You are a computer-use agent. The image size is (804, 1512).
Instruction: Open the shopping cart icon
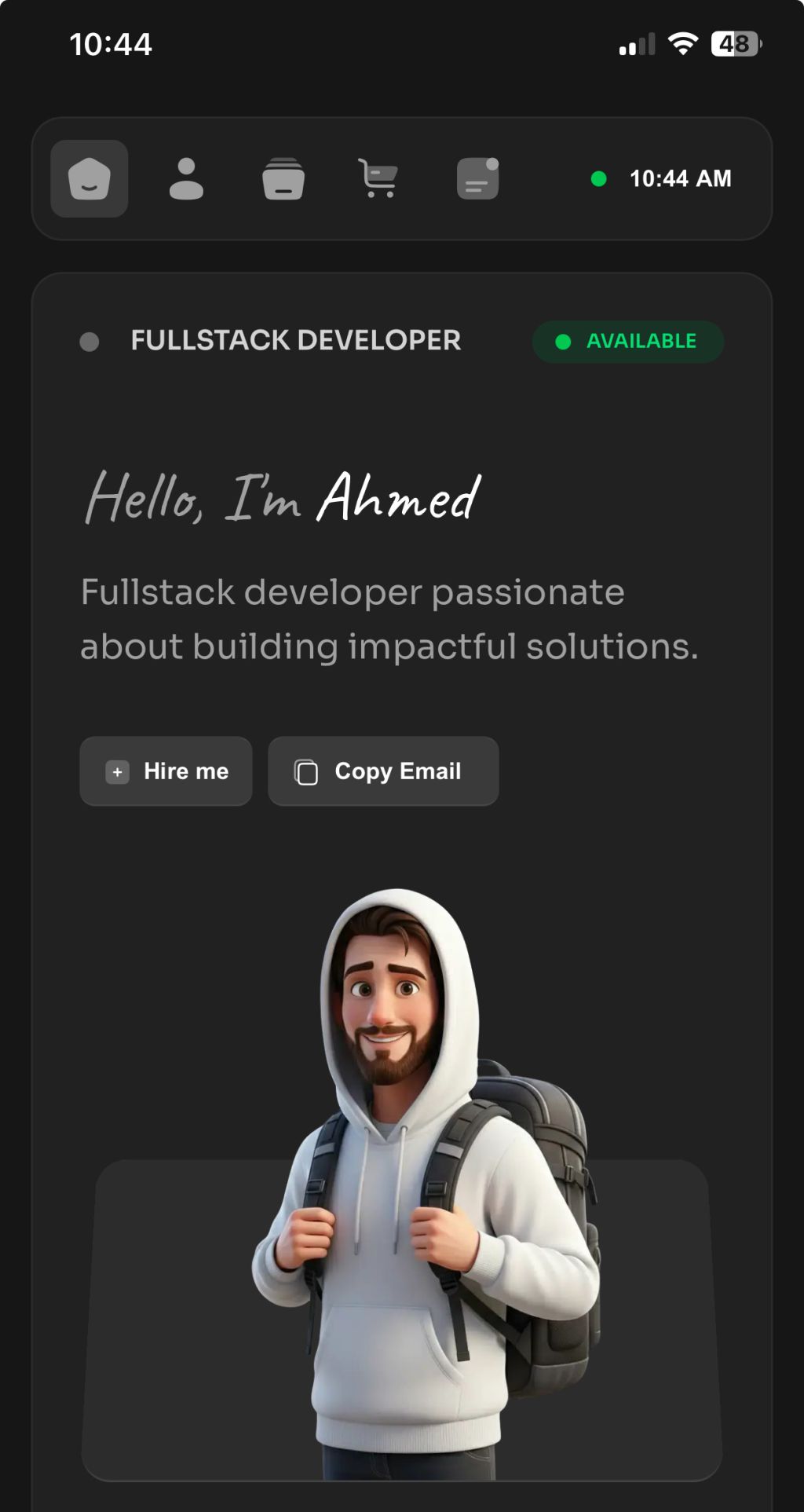coord(378,178)
